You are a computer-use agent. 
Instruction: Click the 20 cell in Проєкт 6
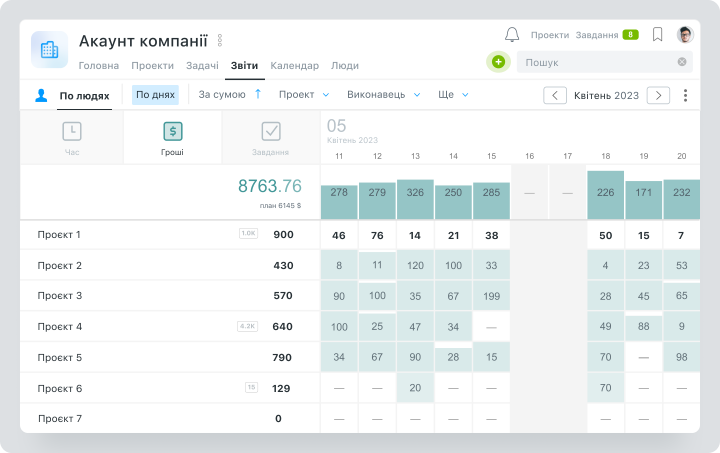click(x=415, y=388)
